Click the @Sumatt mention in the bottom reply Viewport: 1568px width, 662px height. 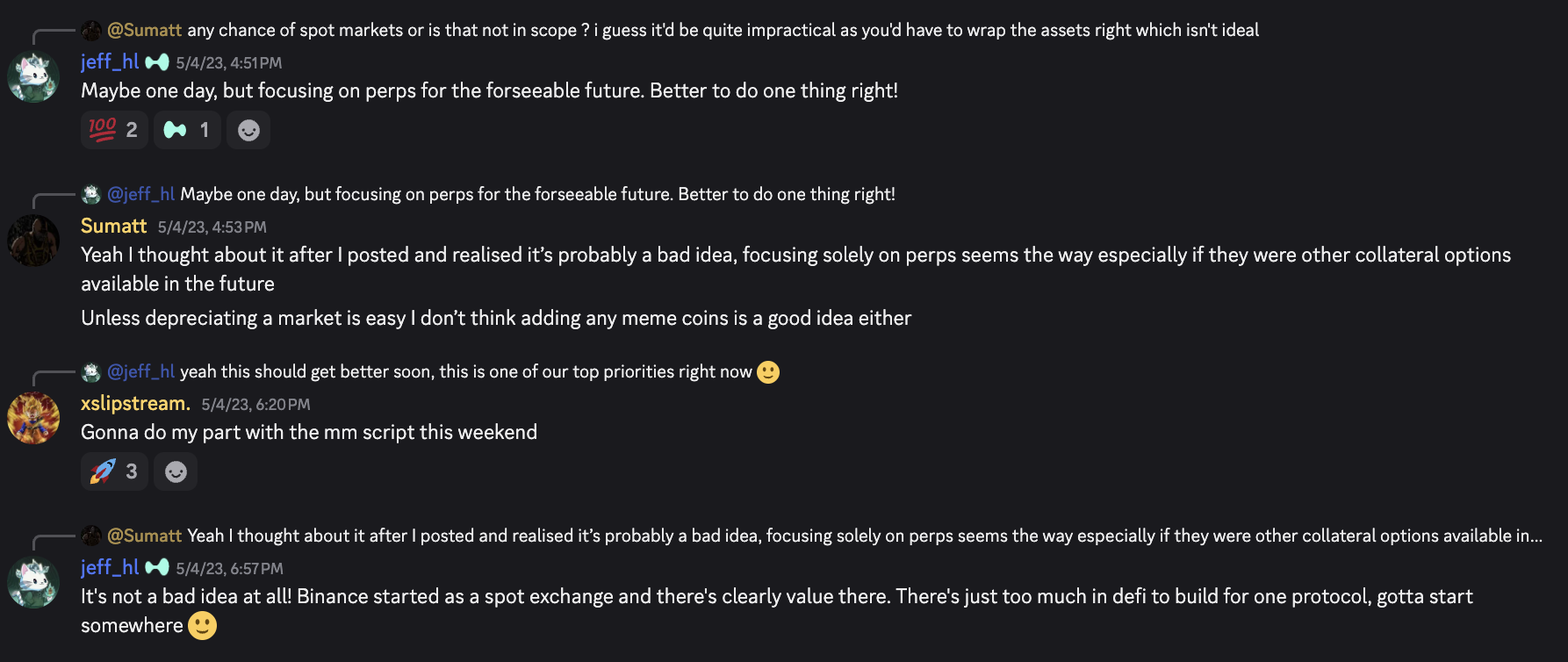(144, 536)
